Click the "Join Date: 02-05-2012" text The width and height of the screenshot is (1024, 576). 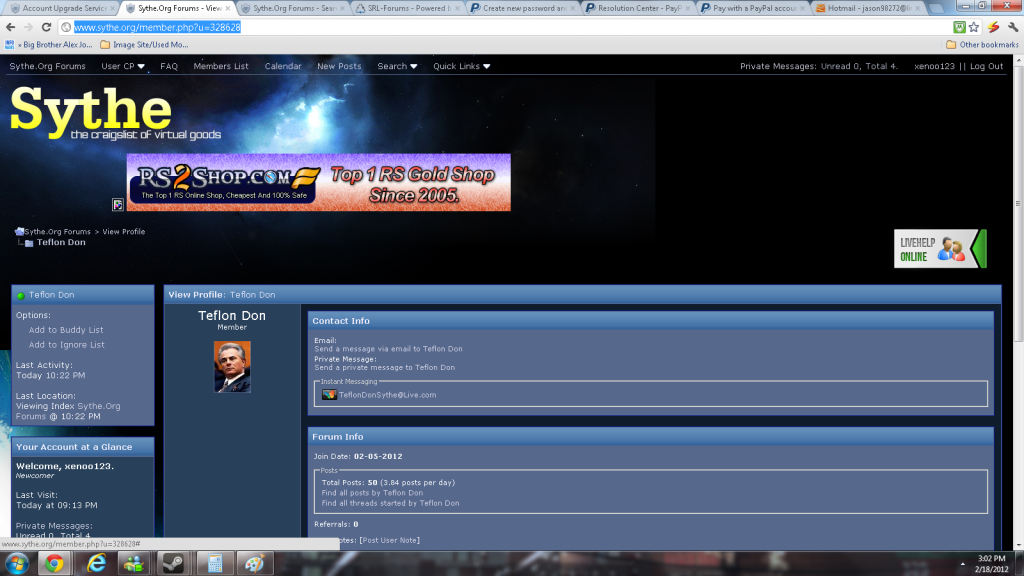(358, 456)
